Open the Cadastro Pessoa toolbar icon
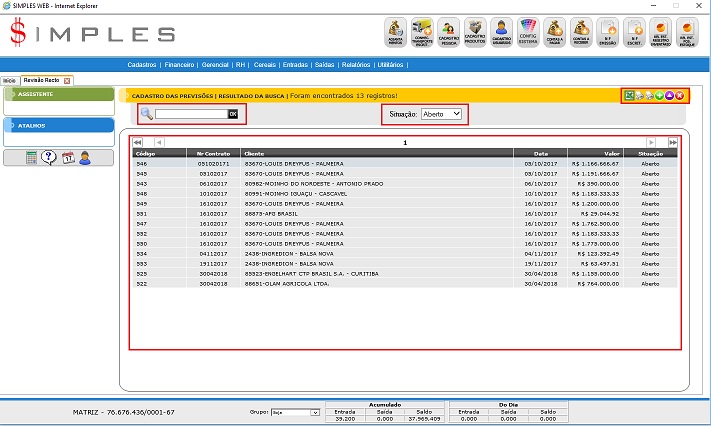 (x=450, y=33)
